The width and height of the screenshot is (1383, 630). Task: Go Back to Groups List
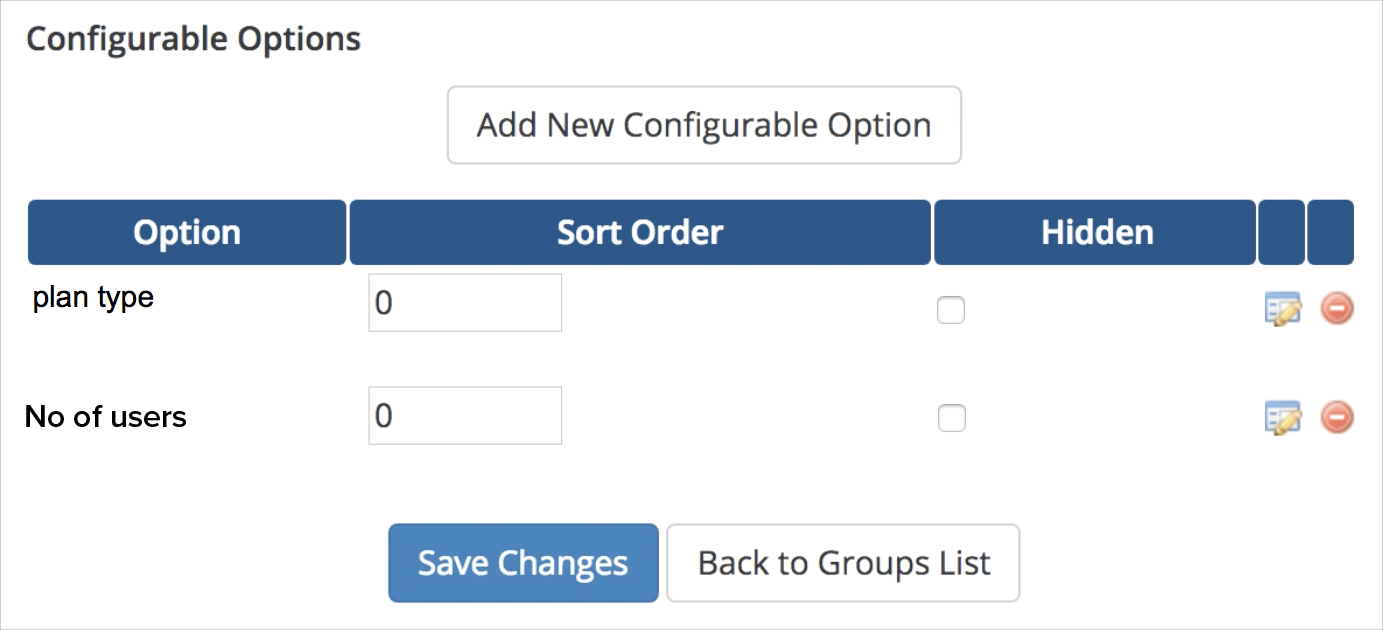[x=843, y=563]
